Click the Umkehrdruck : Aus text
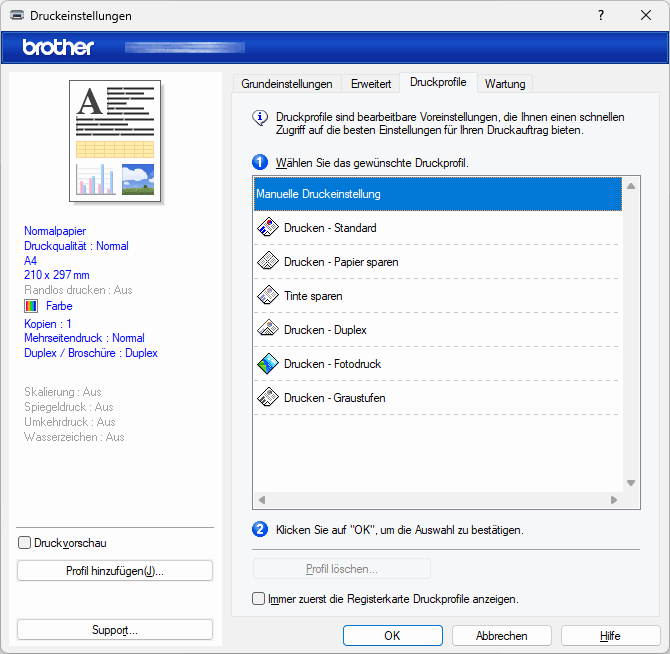The width and height of the screenshot is (670, 654). click(70, 422)
